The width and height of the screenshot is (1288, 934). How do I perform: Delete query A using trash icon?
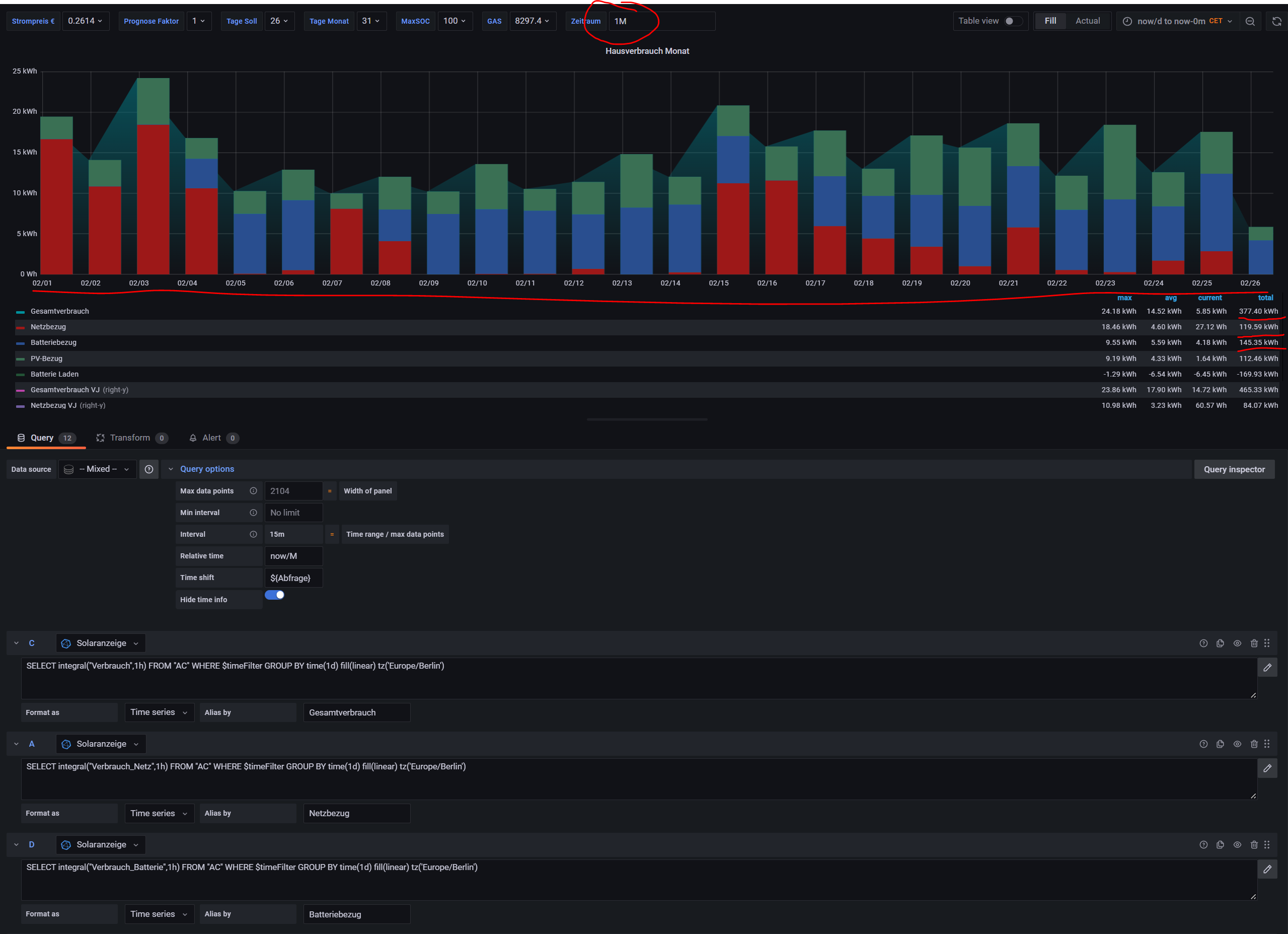click(1254, 744)
